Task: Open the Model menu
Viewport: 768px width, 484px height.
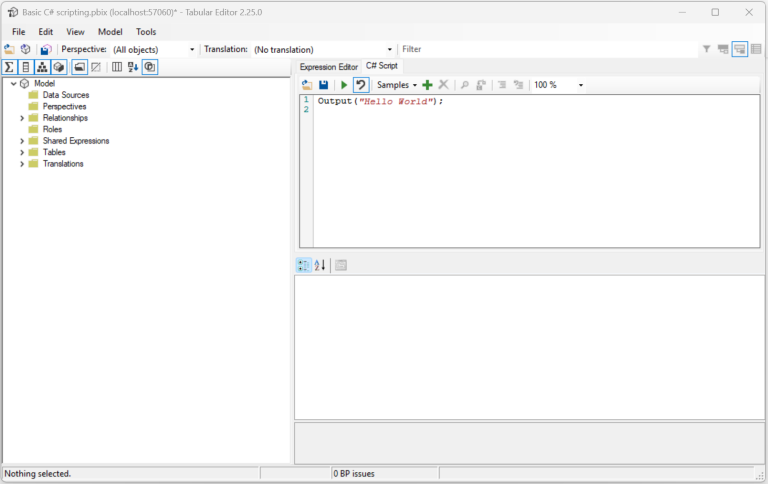Action: [x=110, y=32]
